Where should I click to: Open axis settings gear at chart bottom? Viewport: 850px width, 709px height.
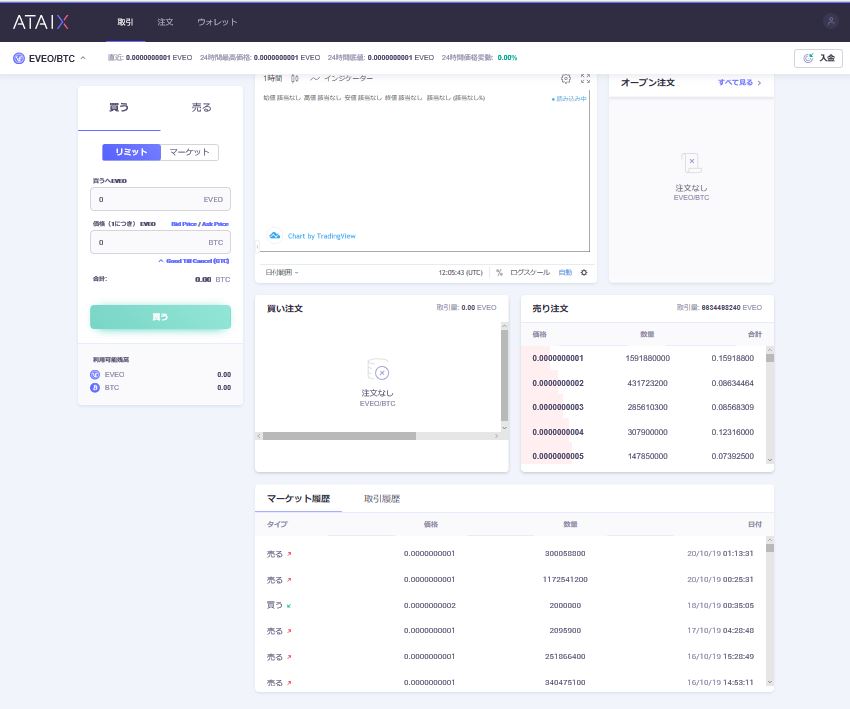tap(585, 272)
